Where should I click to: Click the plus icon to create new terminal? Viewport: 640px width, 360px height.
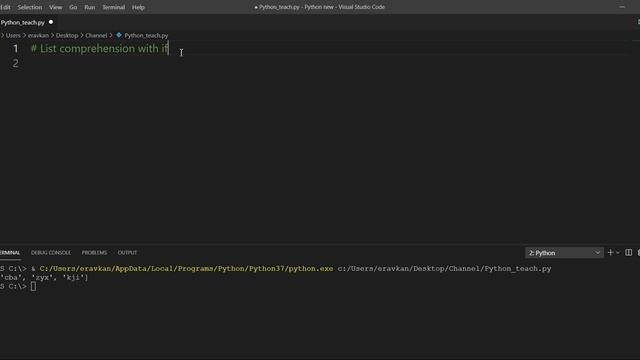pyautogui.click(x=611, y=253)
